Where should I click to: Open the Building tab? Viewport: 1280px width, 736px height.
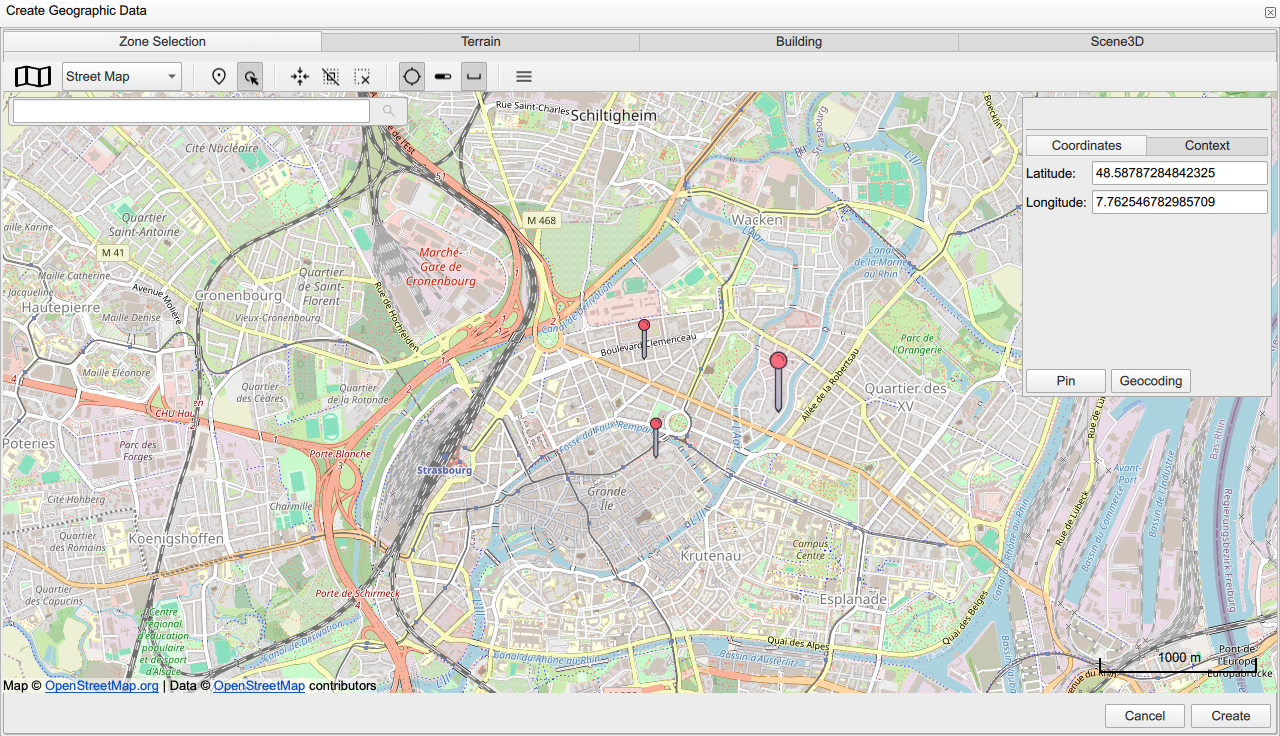coord(798,42)
